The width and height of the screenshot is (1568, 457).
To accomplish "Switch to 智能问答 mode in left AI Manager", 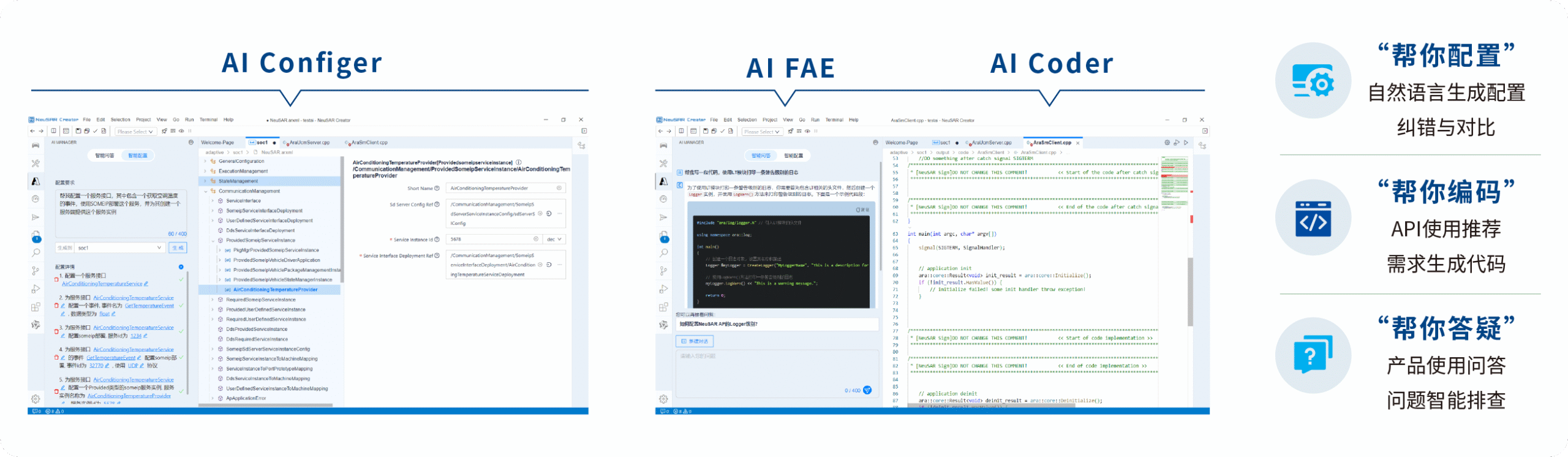I will (x=105, y=156).
